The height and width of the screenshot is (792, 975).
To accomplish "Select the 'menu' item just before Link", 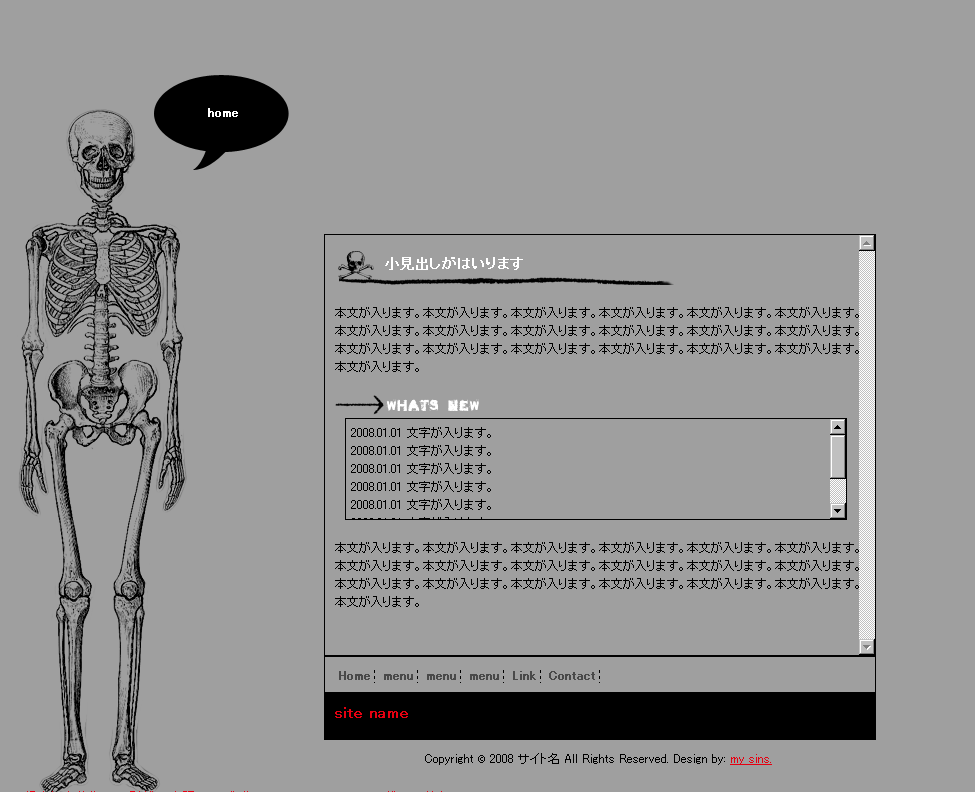I will pyautogui.click(x=484, y=676).
